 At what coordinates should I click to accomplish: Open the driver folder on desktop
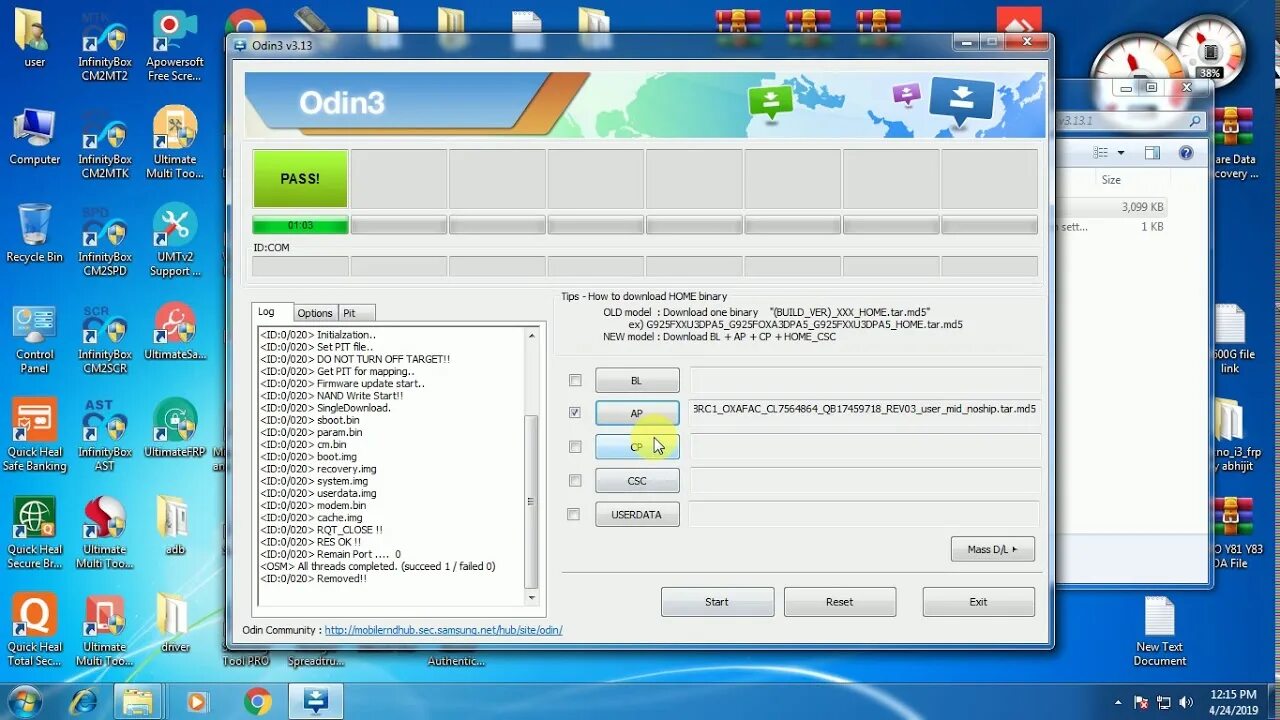pyautogui.click(x=174, y=623)
